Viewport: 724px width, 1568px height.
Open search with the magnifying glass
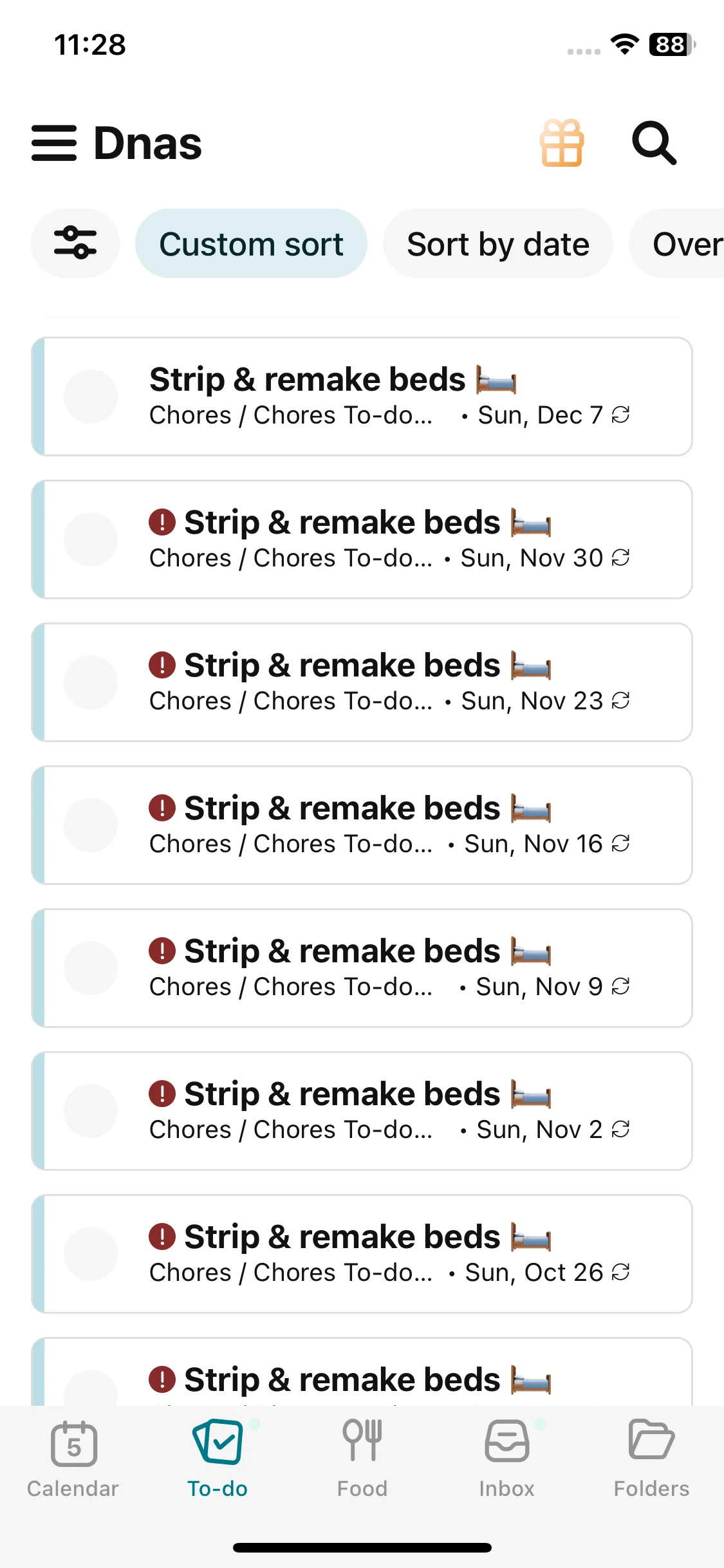(x=654, y=143)
